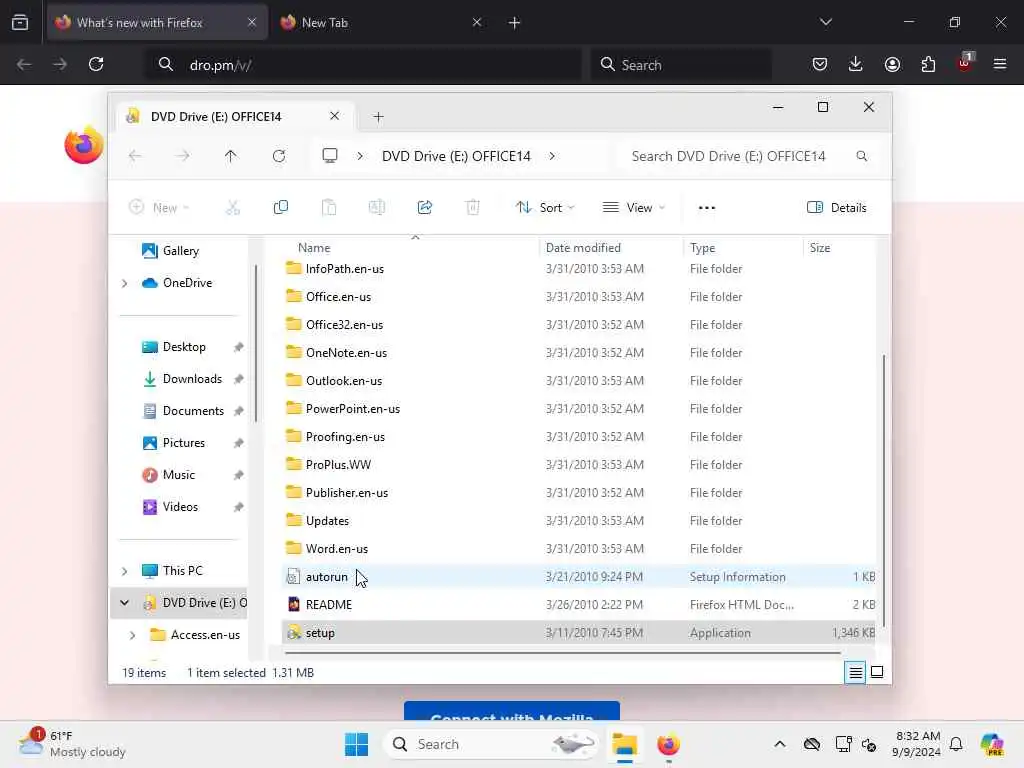Viewport: 1024px width, 768px height.
Task: Click the Firefox address bar showing dro.pm
Action: [362, 65]
